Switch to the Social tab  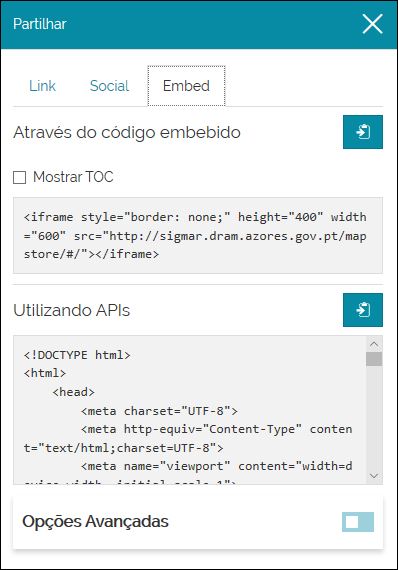[x=109, y=86]
